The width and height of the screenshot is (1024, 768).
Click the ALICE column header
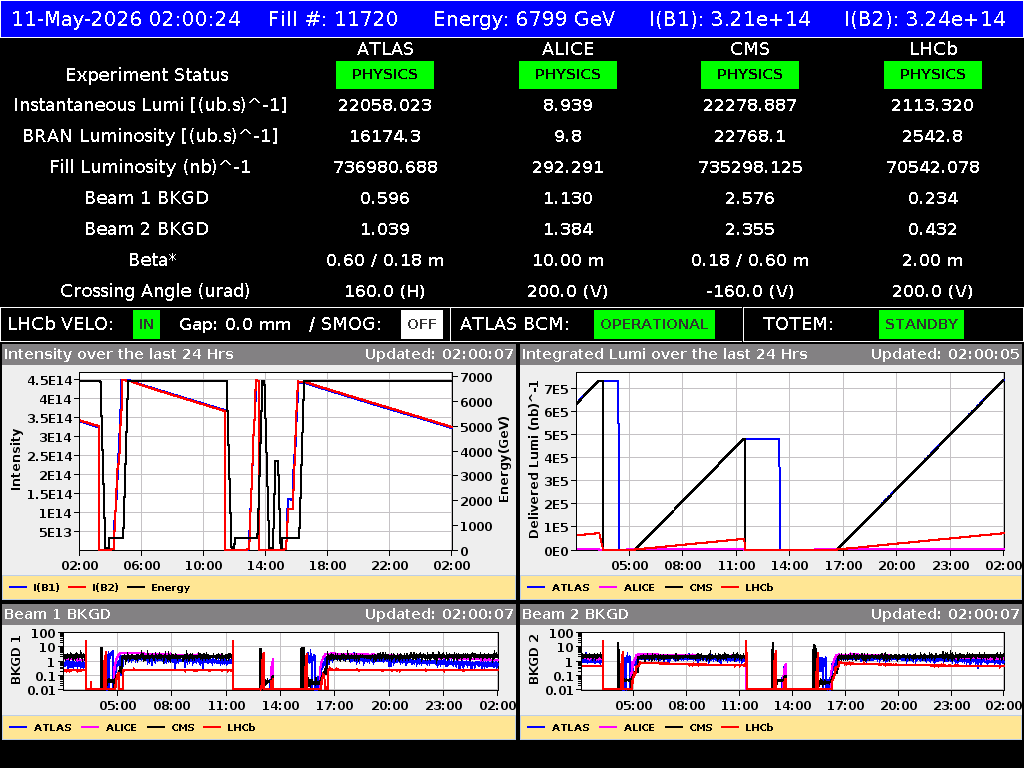click(568, 49)
